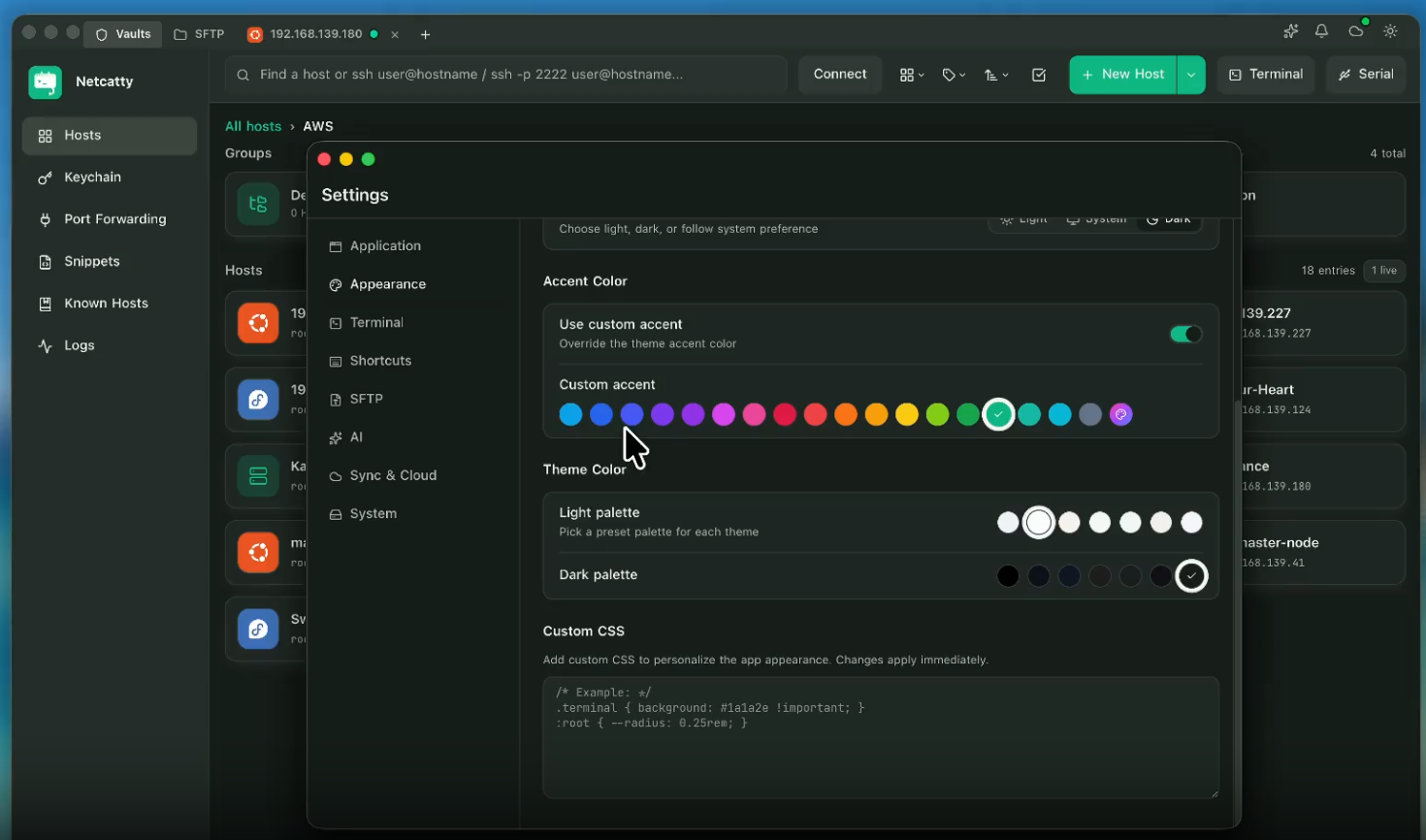Expand the New Host dropdown arrow
Screen dimensions: 1426x840
(x=1190, y=75)
